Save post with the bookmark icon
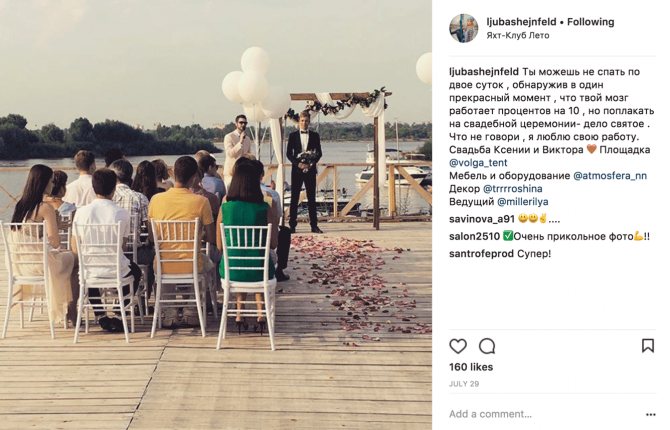 (647, 346)
